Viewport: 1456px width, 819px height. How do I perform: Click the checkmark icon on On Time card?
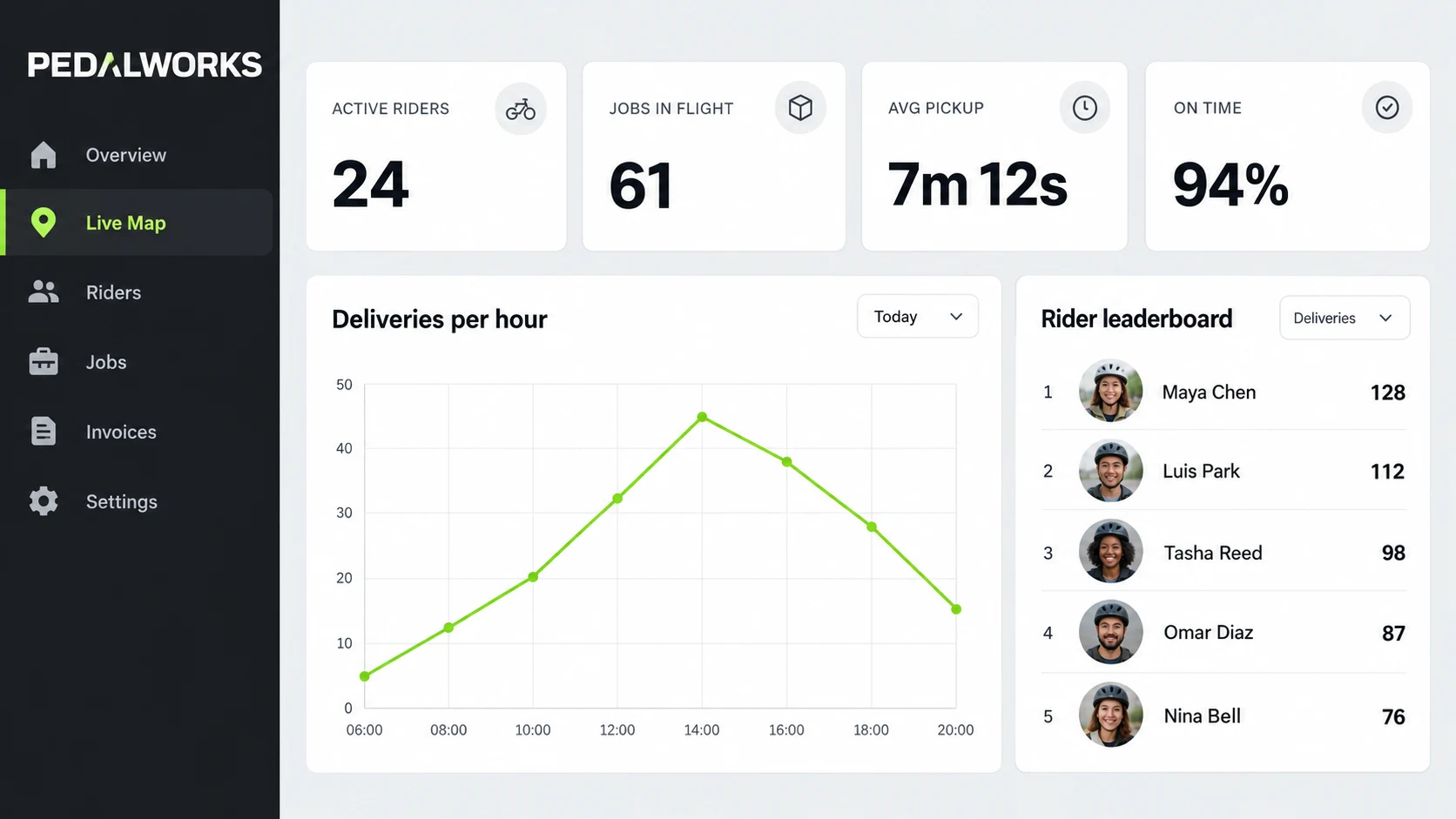1387,107
